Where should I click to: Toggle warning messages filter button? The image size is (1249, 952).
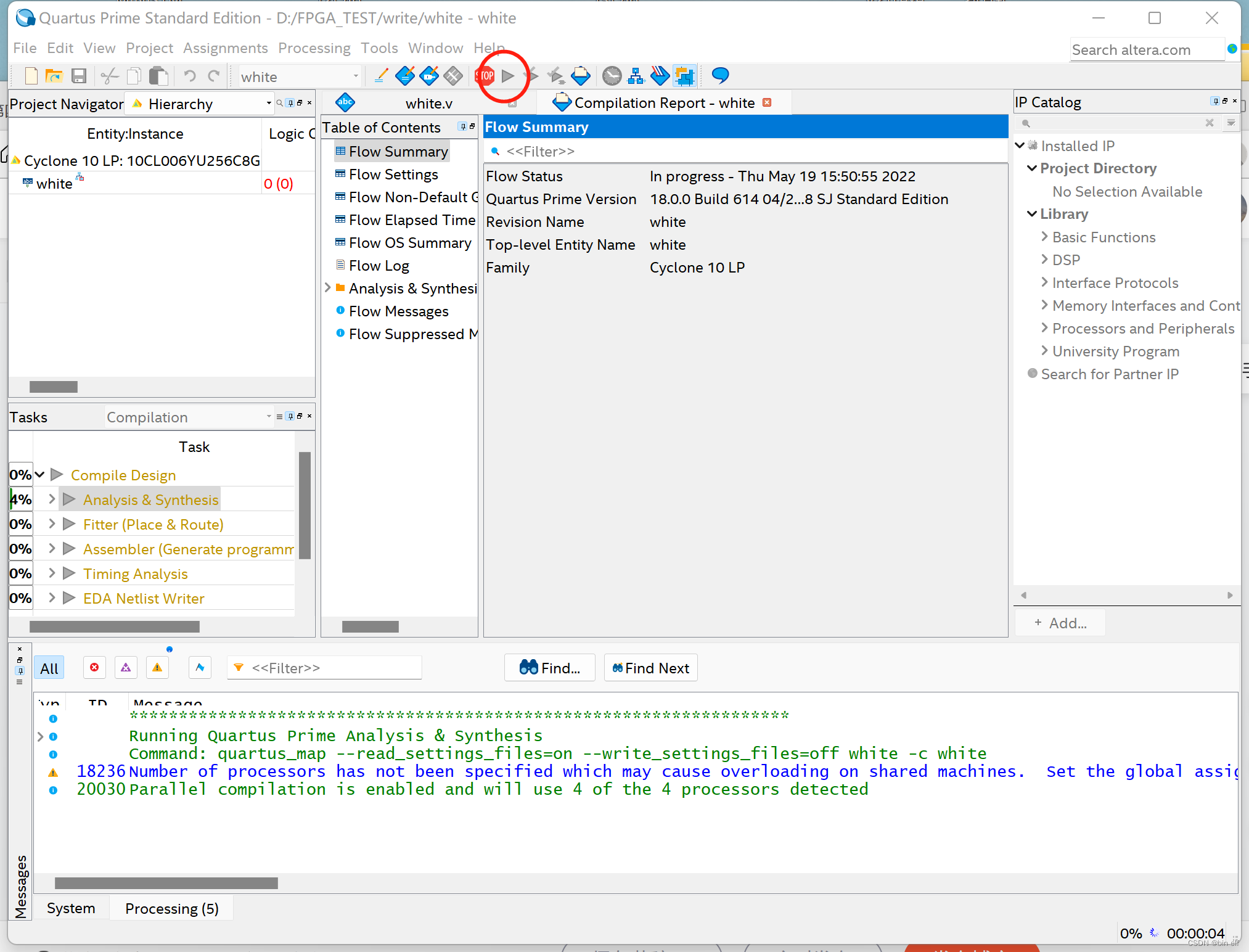pyautogui.click(x=157, y=668)
